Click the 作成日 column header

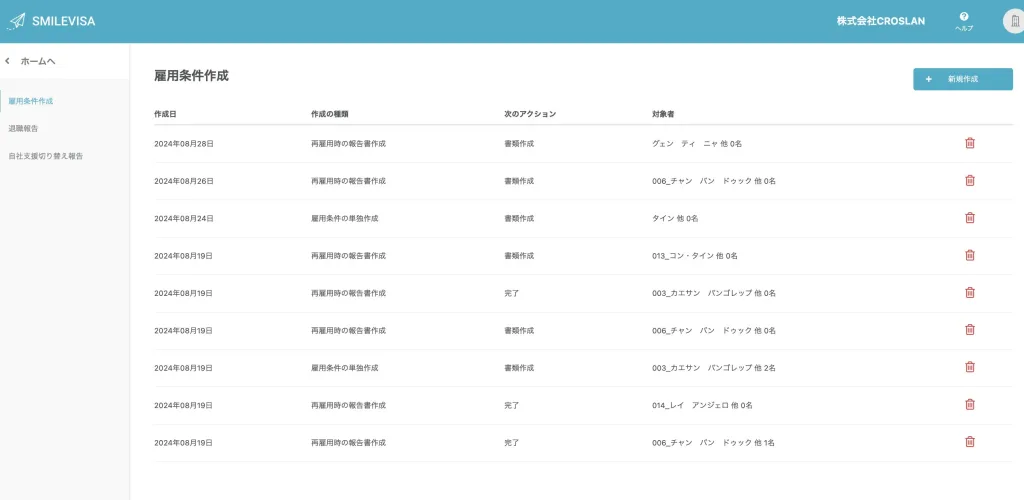[x=165, y=114]
